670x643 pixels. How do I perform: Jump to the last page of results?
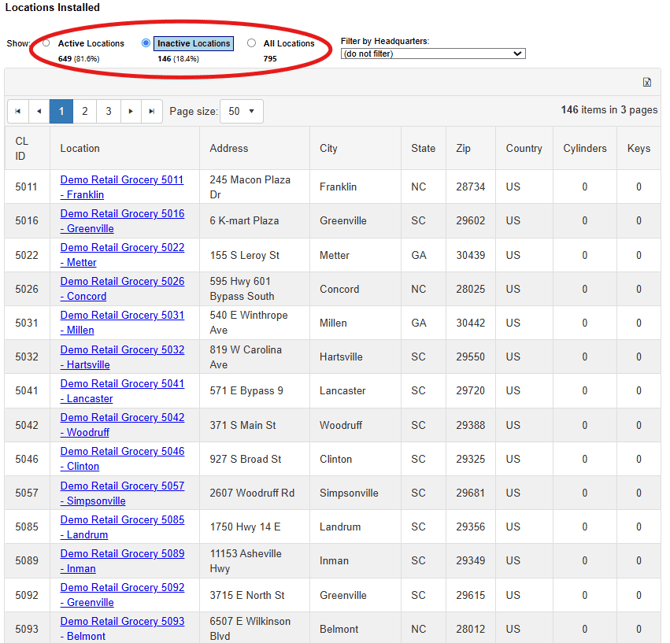[152, 112]
